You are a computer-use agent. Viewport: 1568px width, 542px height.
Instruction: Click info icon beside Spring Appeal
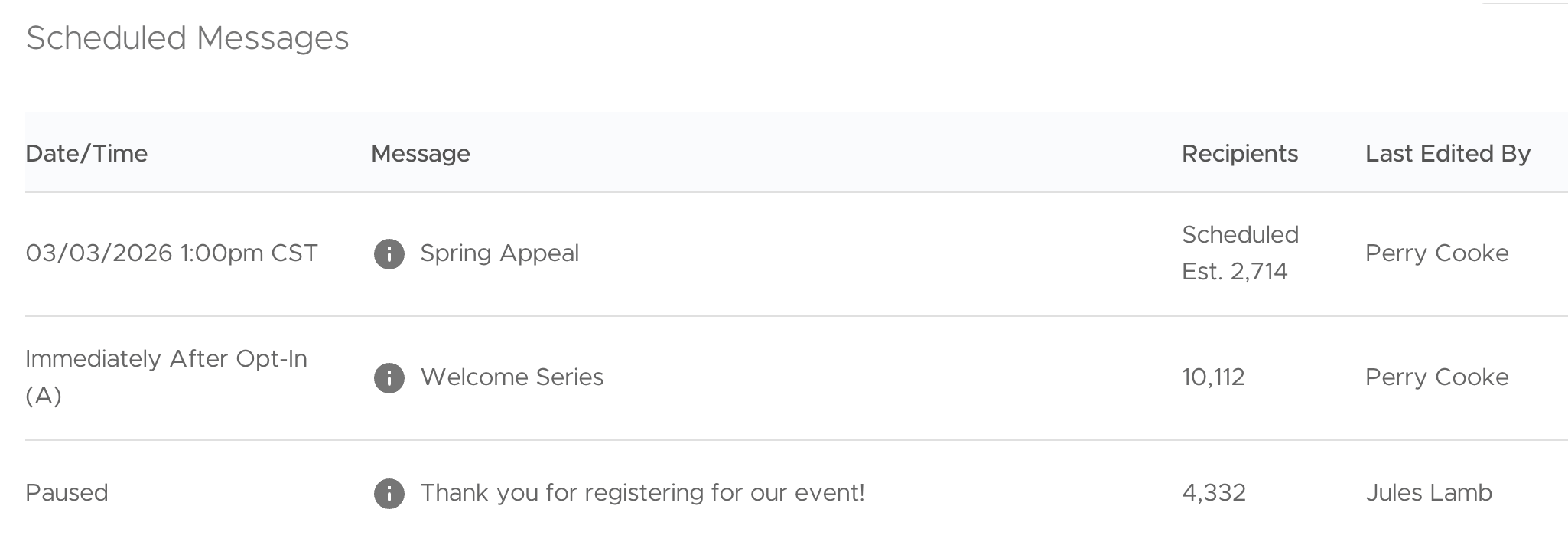(389, 253)
